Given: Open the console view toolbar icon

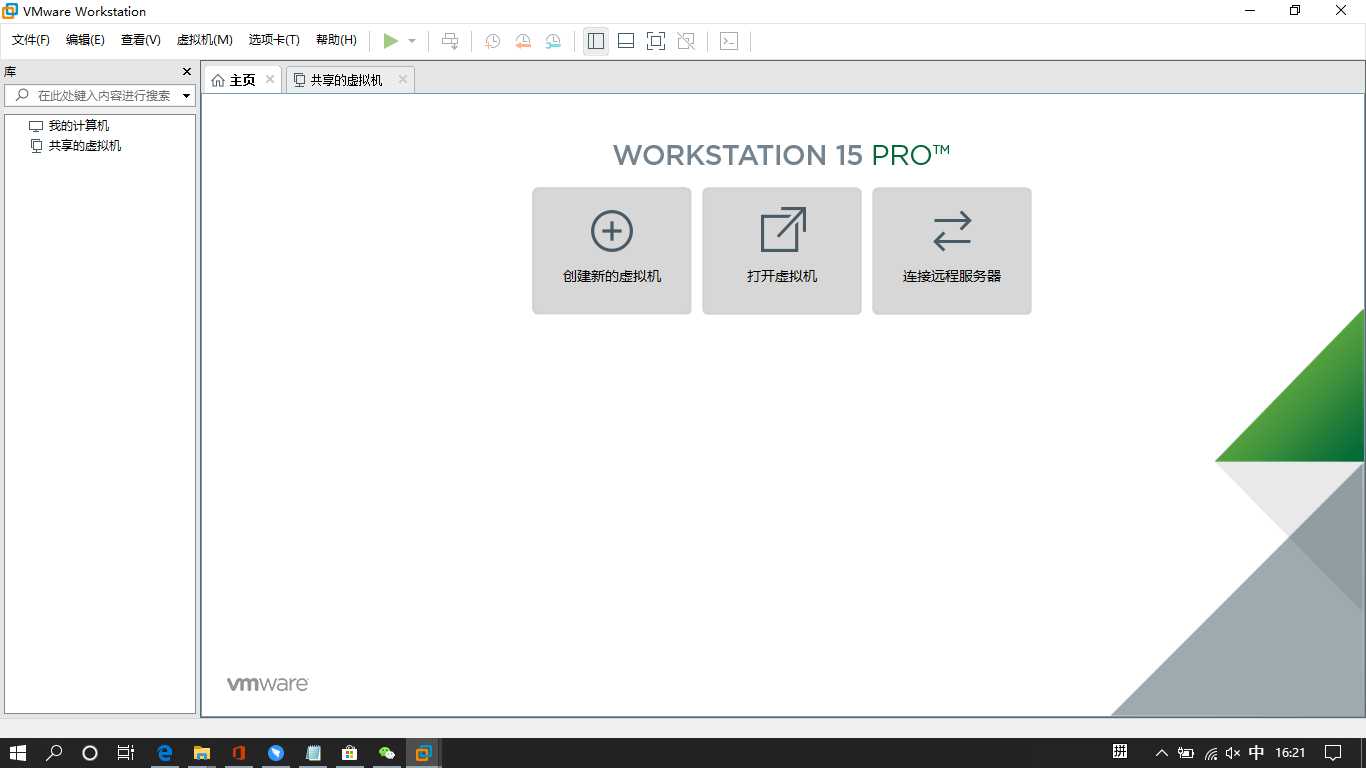Looking at the screenshot, I should pos(729,41).
